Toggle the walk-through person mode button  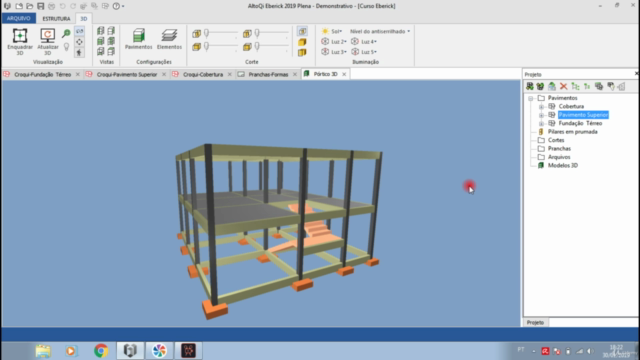[x=80, y=53]
